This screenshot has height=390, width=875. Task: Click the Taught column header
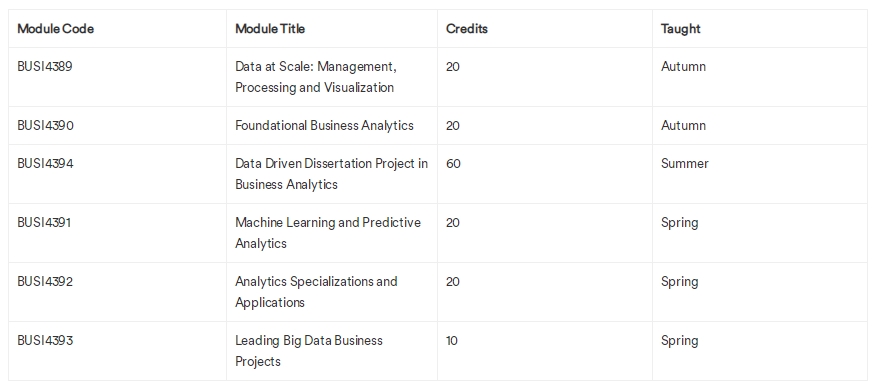(681, 28)
